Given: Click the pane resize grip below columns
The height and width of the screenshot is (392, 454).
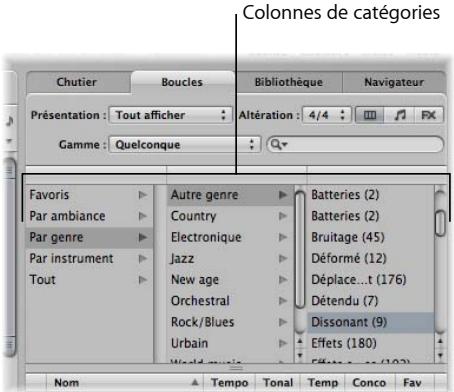Looking at the screenshot, I should tap(236, 368).
